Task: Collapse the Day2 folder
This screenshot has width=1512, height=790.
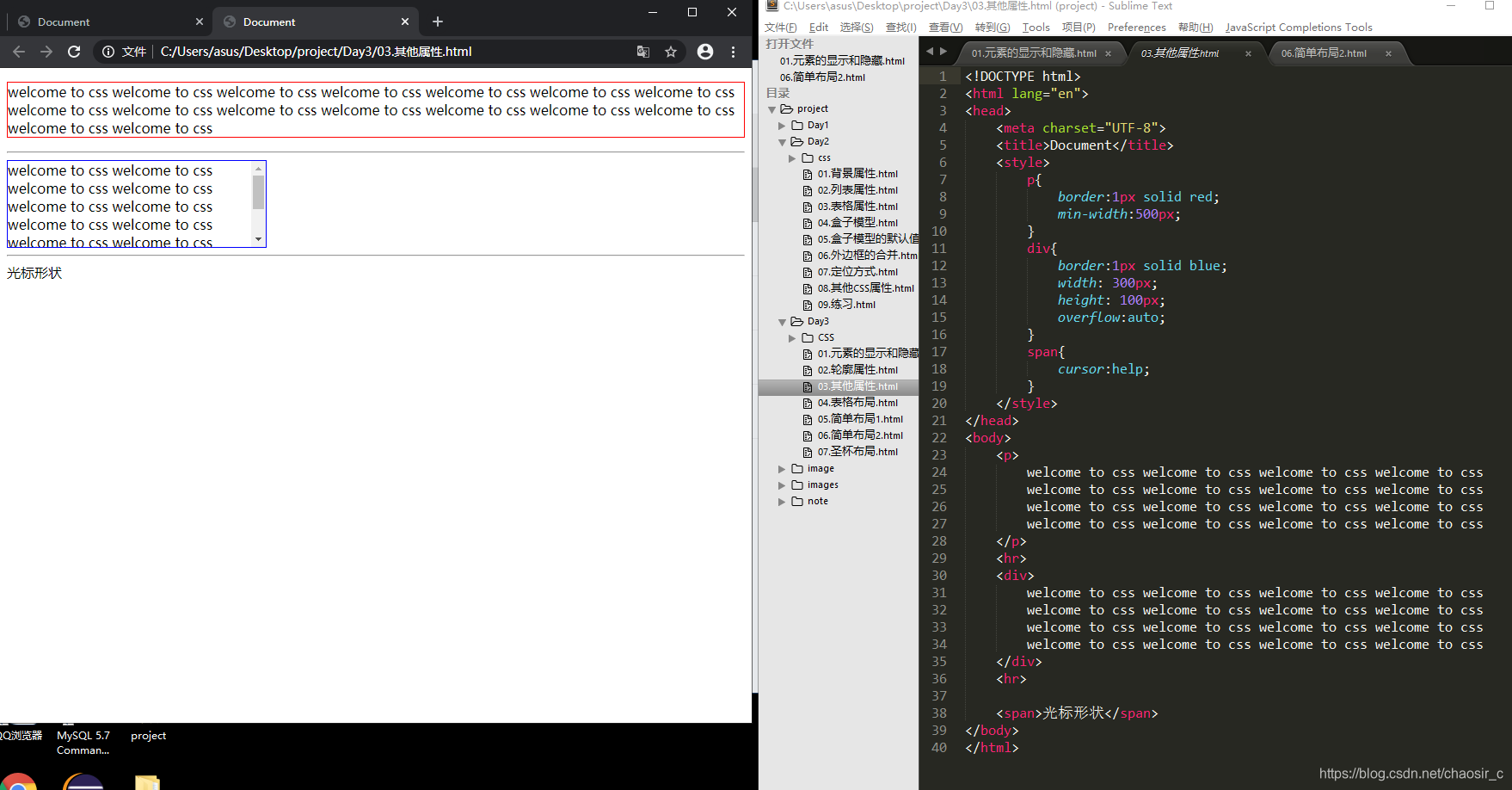Action: [x=782, y=142]
